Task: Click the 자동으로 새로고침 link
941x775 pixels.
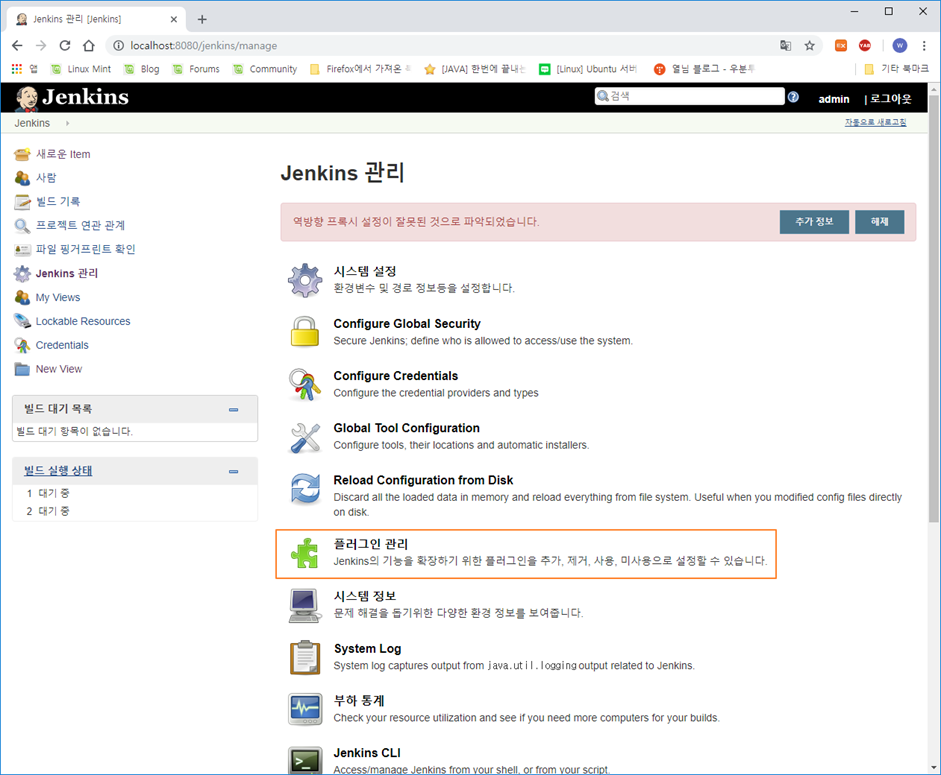Action: pyautogui.click(x=875, y=122)
